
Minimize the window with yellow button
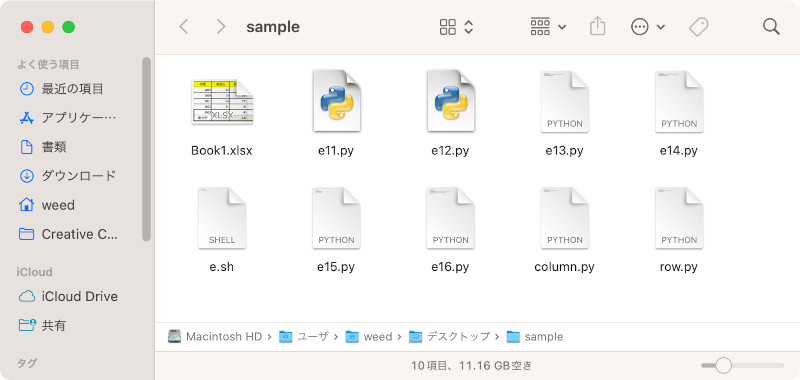click(48, 27)
